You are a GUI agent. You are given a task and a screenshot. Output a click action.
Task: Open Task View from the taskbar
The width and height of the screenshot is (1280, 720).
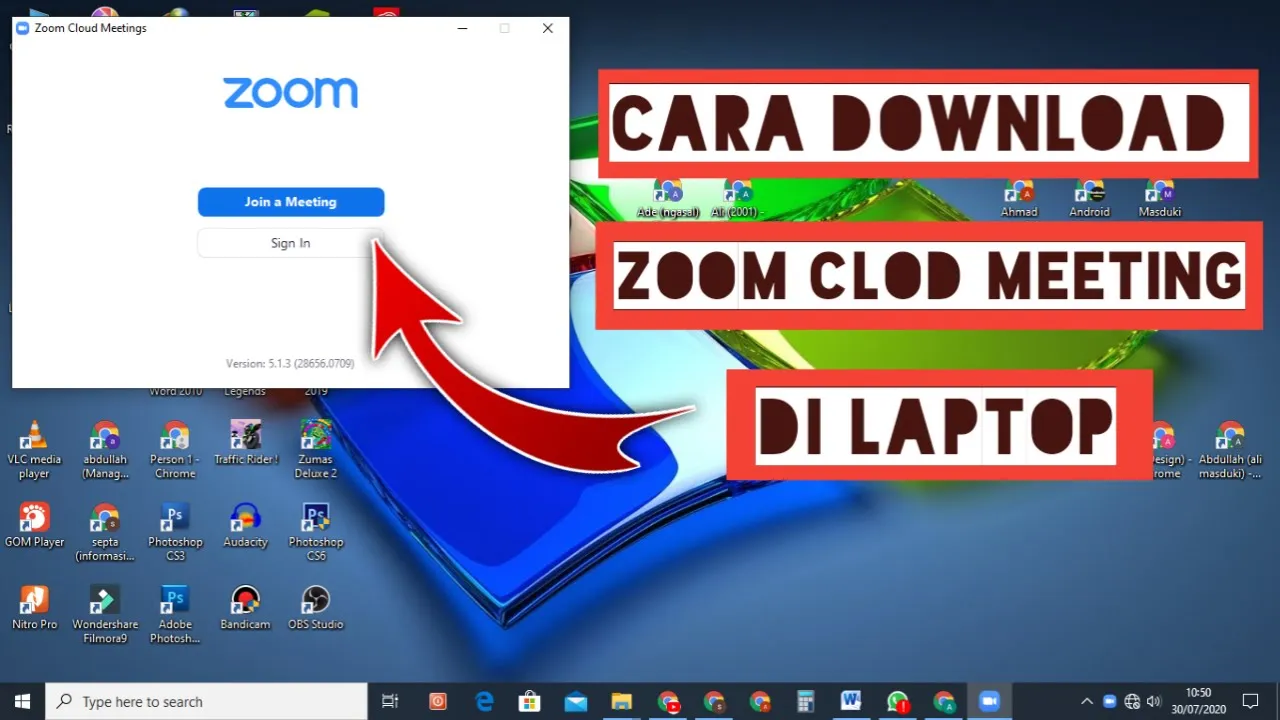click(391, 701)
